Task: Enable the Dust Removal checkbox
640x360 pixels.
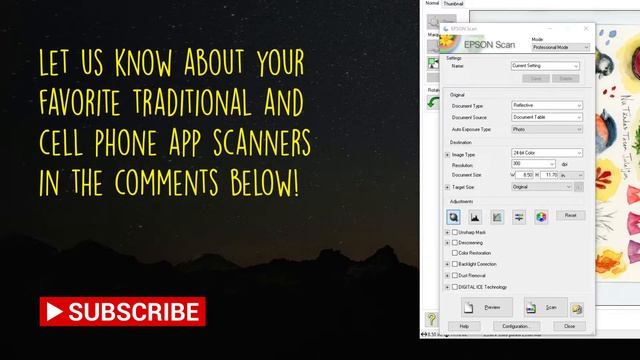Action: coord(455,276)
